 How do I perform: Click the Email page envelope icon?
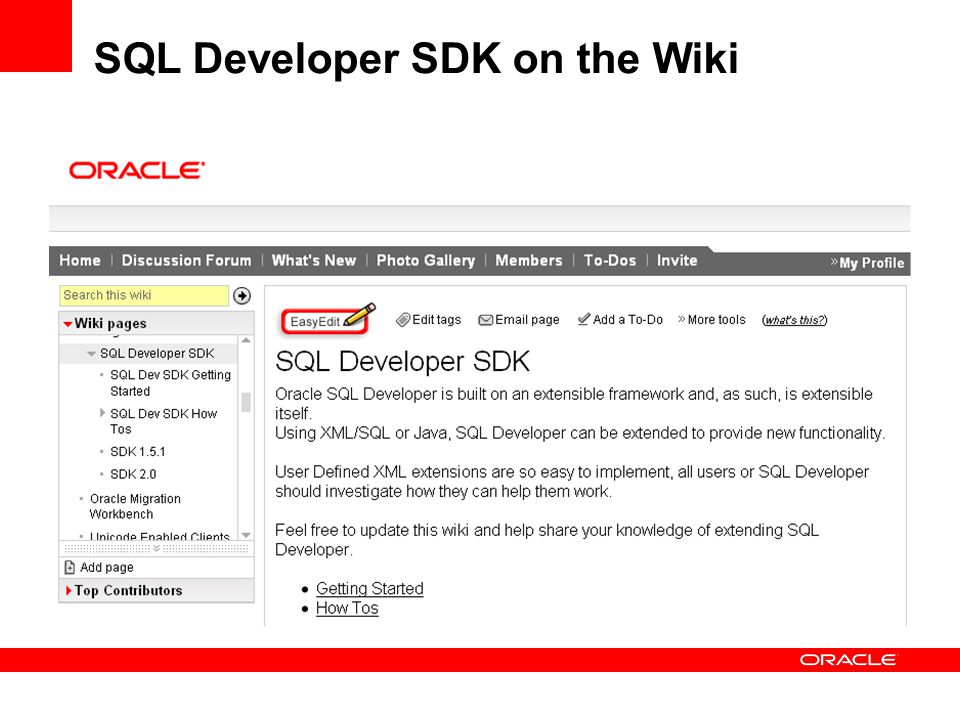486,320
